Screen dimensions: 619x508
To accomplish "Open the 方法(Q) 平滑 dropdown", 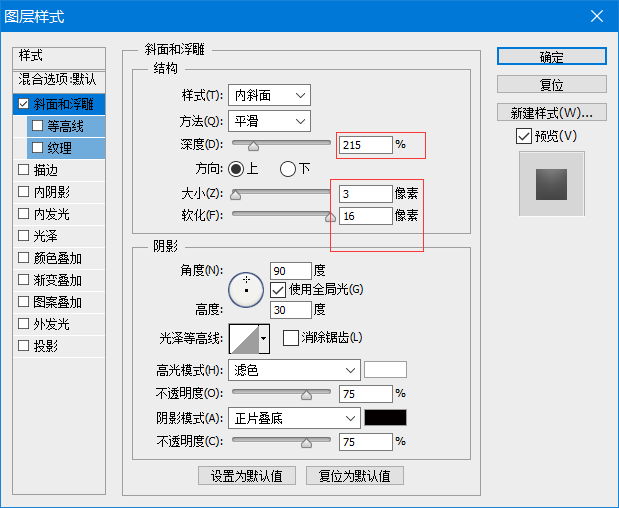I will [269, 121].
